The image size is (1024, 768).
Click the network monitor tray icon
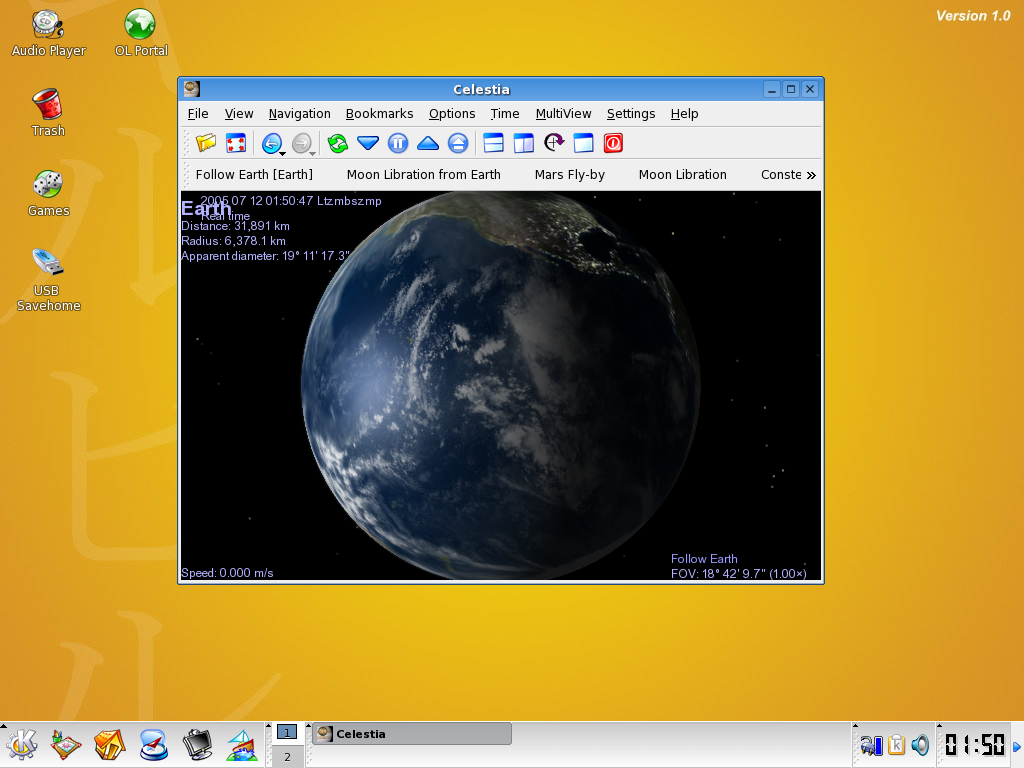pyautogui.click(x=871, y=744)
